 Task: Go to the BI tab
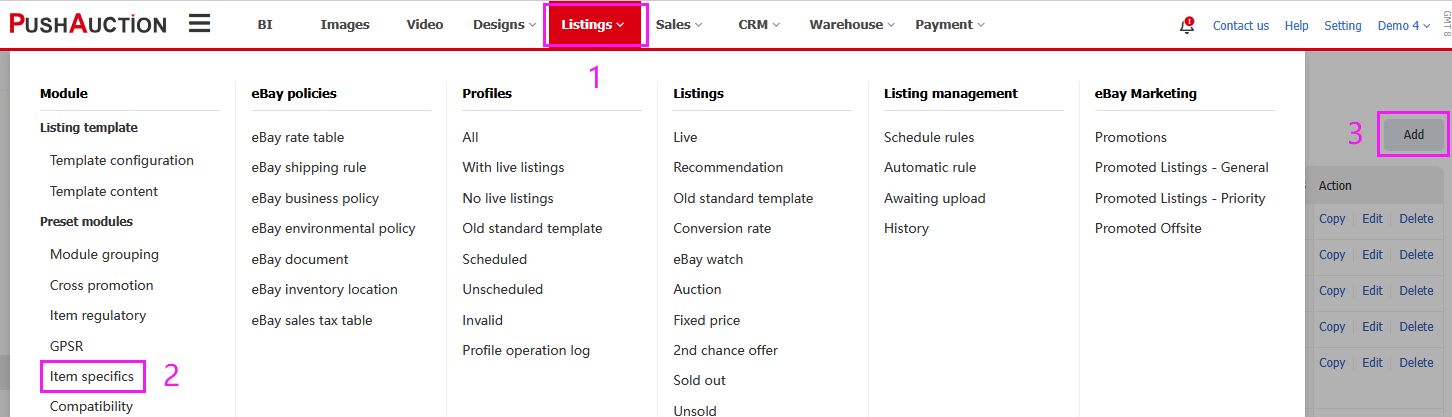point(265,25)
